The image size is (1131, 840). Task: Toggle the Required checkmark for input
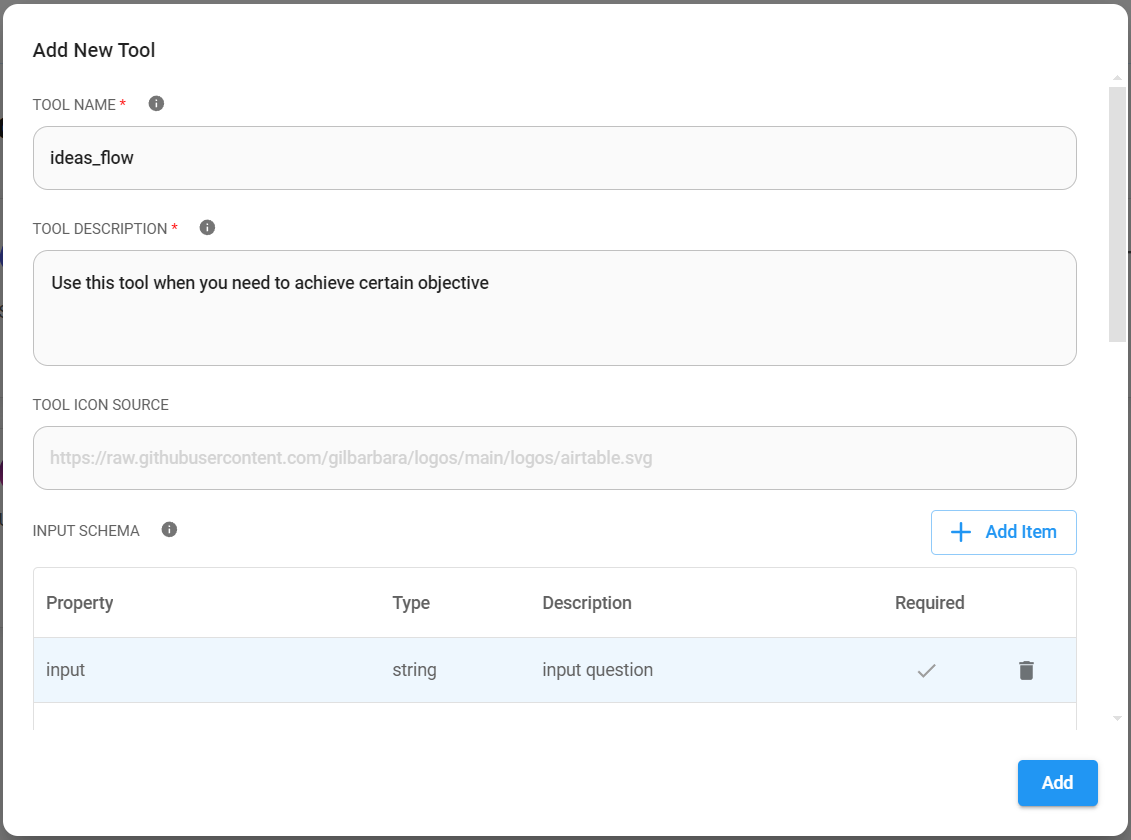coord(926,670)
